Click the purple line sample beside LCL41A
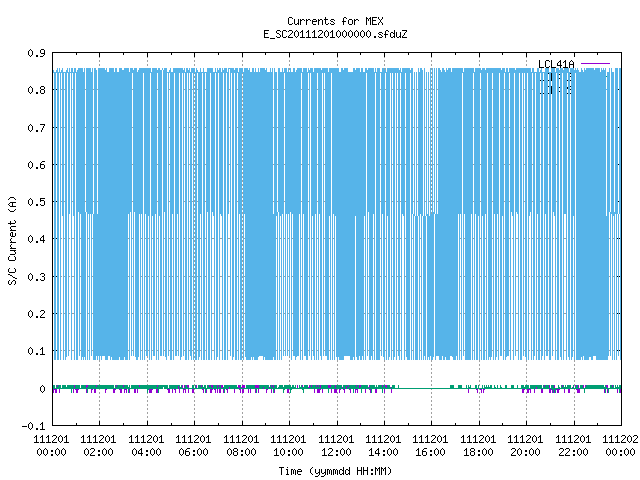This screenshot has width=640, height=480. tap(595, 64)
